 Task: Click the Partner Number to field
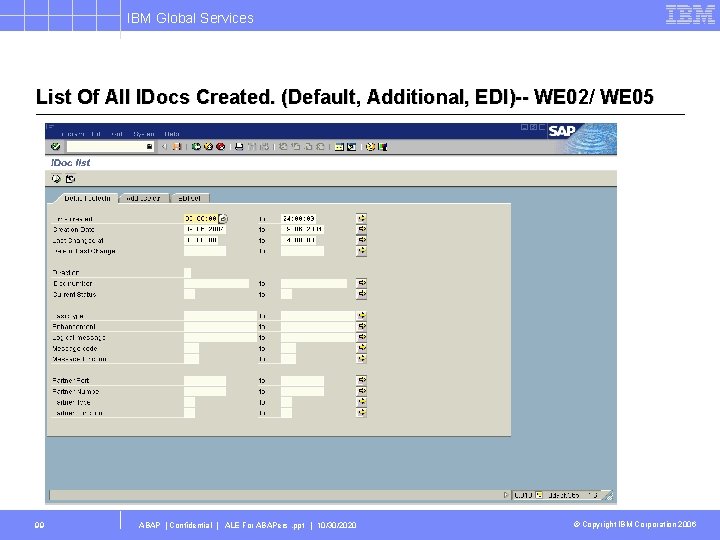click(303, 391)
